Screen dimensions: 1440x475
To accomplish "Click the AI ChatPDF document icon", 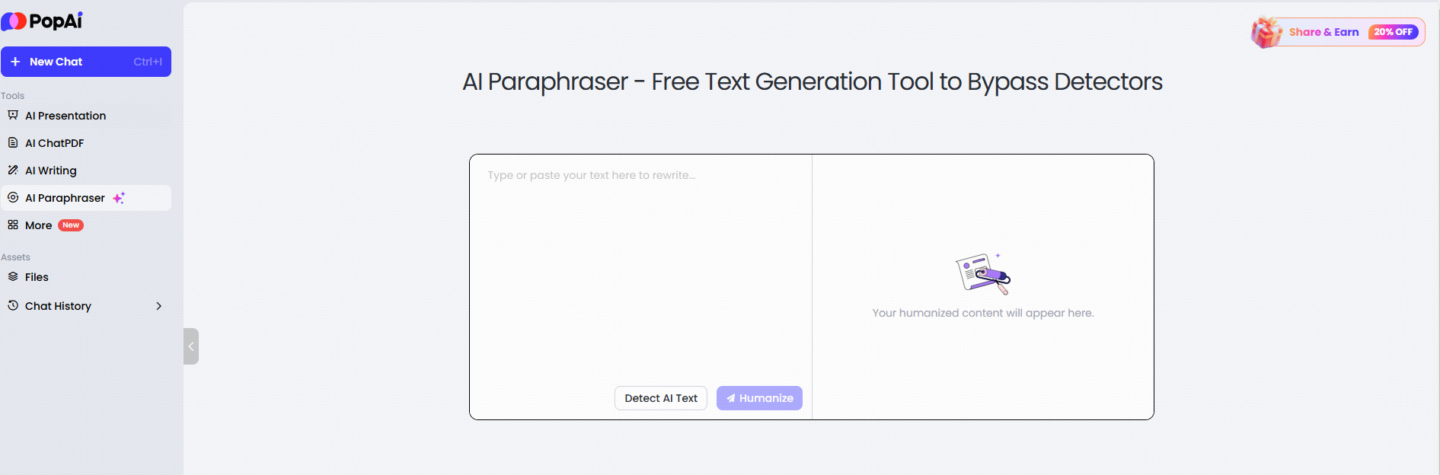I will coord(13,143).
